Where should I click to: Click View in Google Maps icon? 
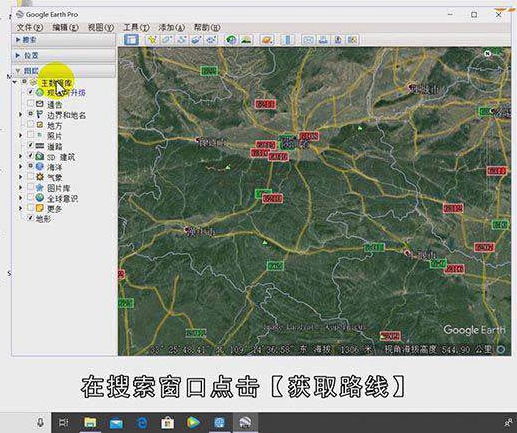click(352, 40)
